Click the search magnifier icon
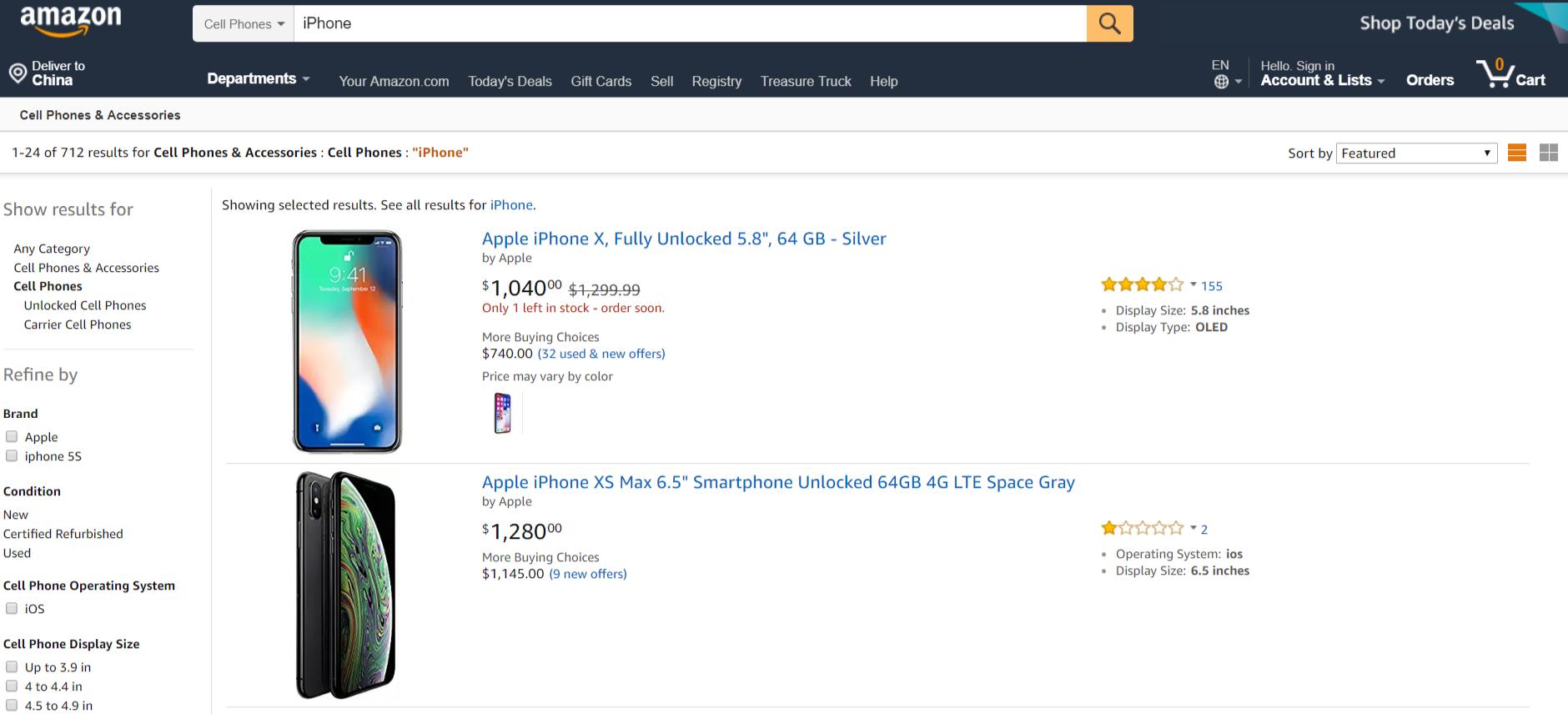This screenshot has width=1568, height=714. 1109,23
